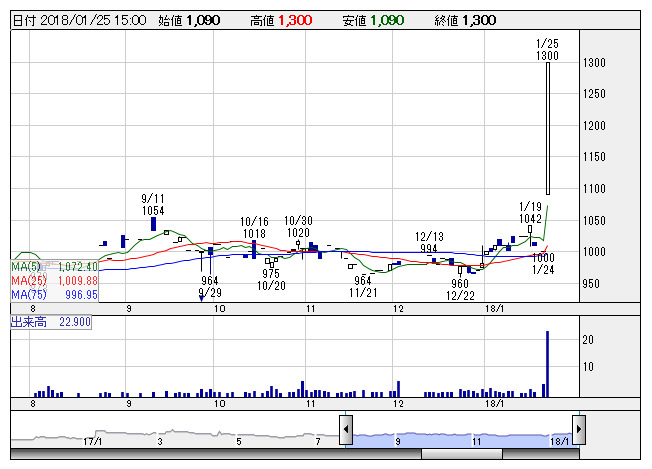This screenshot has height=469, width=652.
Task: Click the right range handle arrow in navigator
Action: [x=578, y=431]
